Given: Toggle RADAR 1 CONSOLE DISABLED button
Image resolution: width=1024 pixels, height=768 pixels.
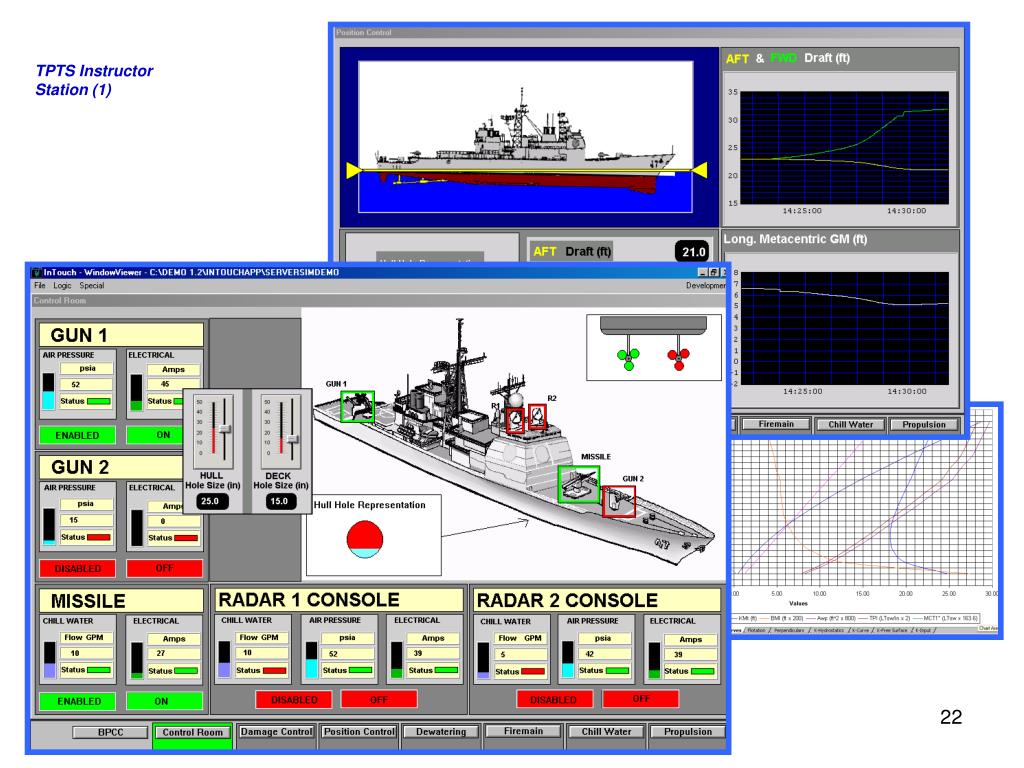Looking at the screenshot, I should pos(294,699).
